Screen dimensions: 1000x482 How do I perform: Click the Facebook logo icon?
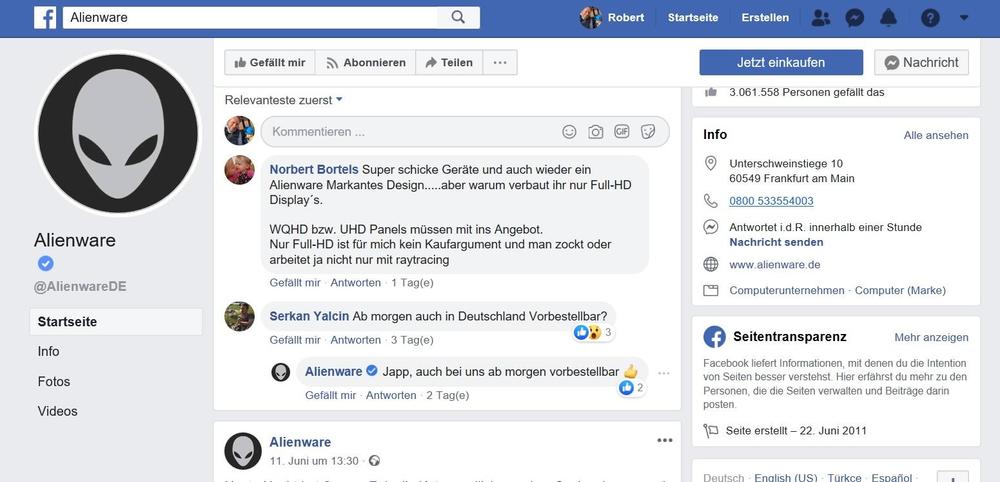[45, 17]
